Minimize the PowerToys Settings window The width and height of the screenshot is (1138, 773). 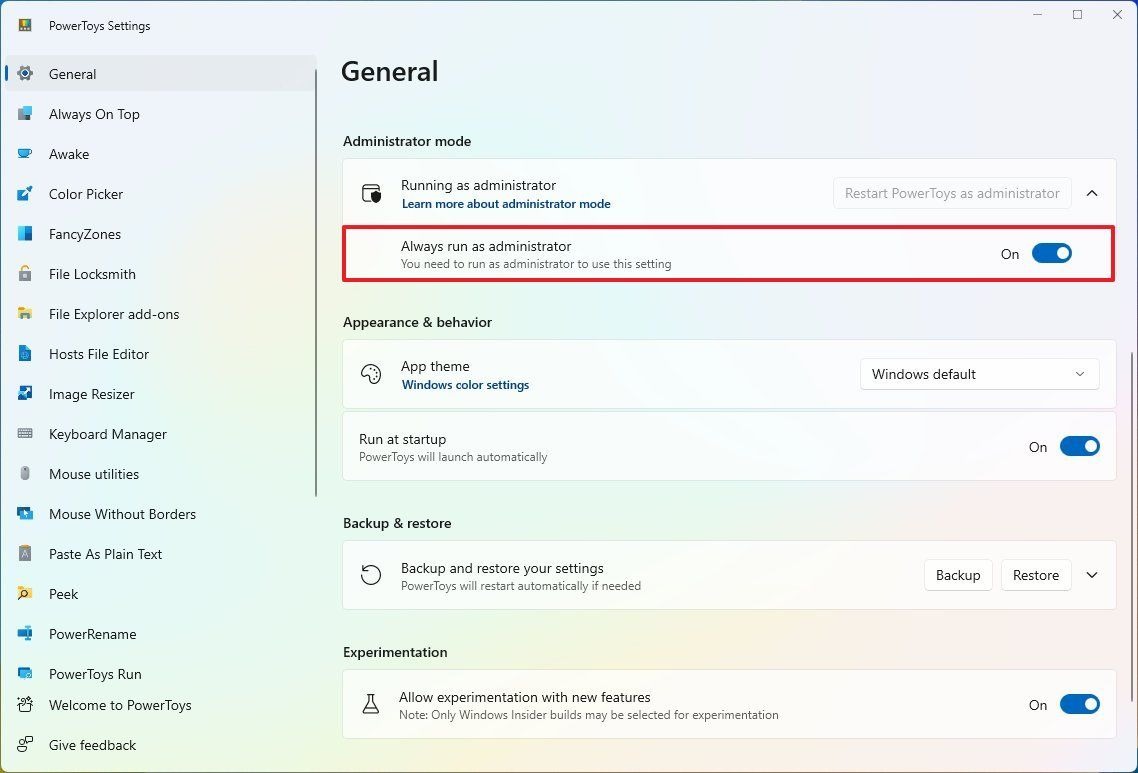[1038, 15]
